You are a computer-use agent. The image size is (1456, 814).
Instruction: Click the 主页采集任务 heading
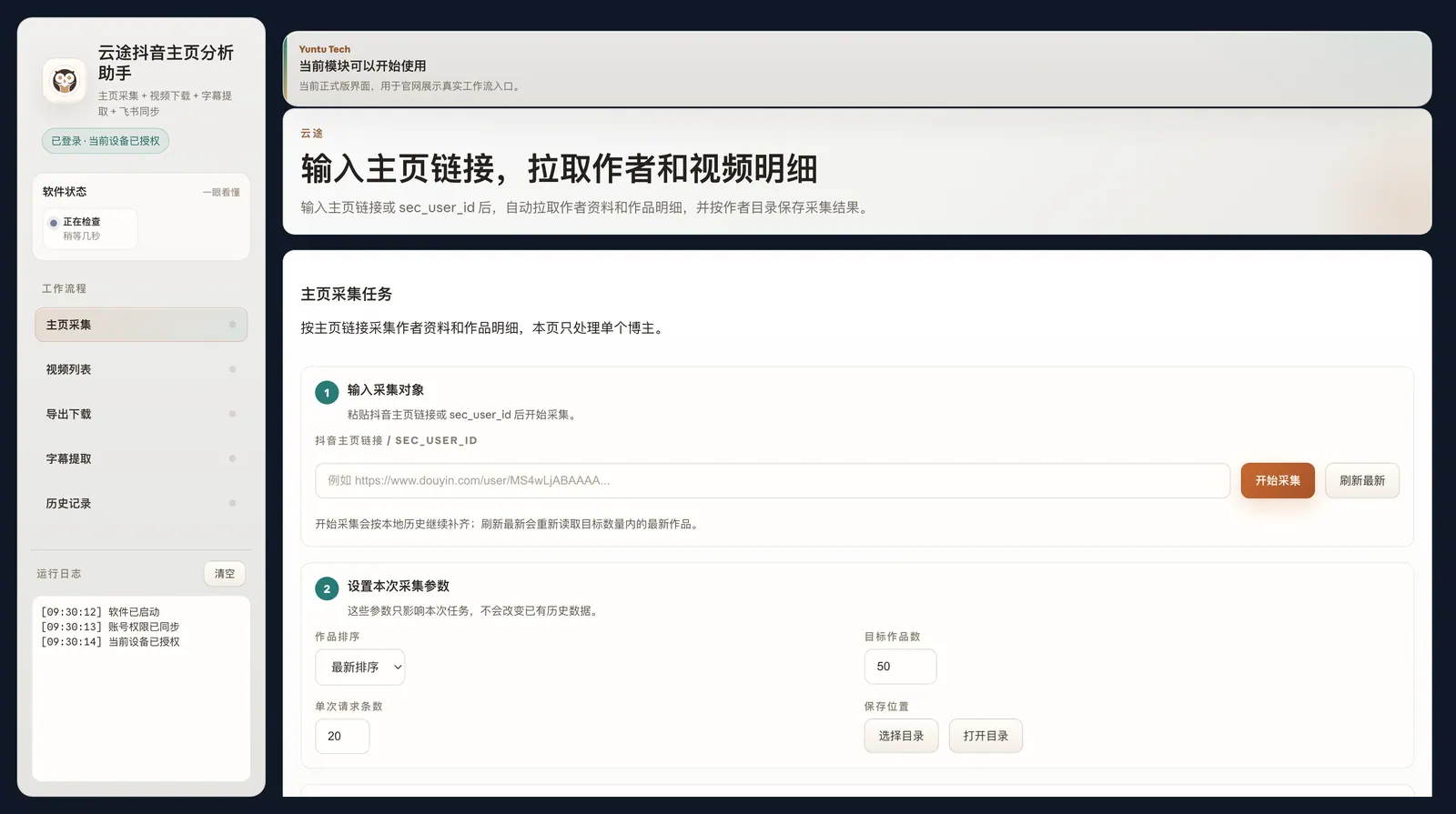click(x=347, y=294)
